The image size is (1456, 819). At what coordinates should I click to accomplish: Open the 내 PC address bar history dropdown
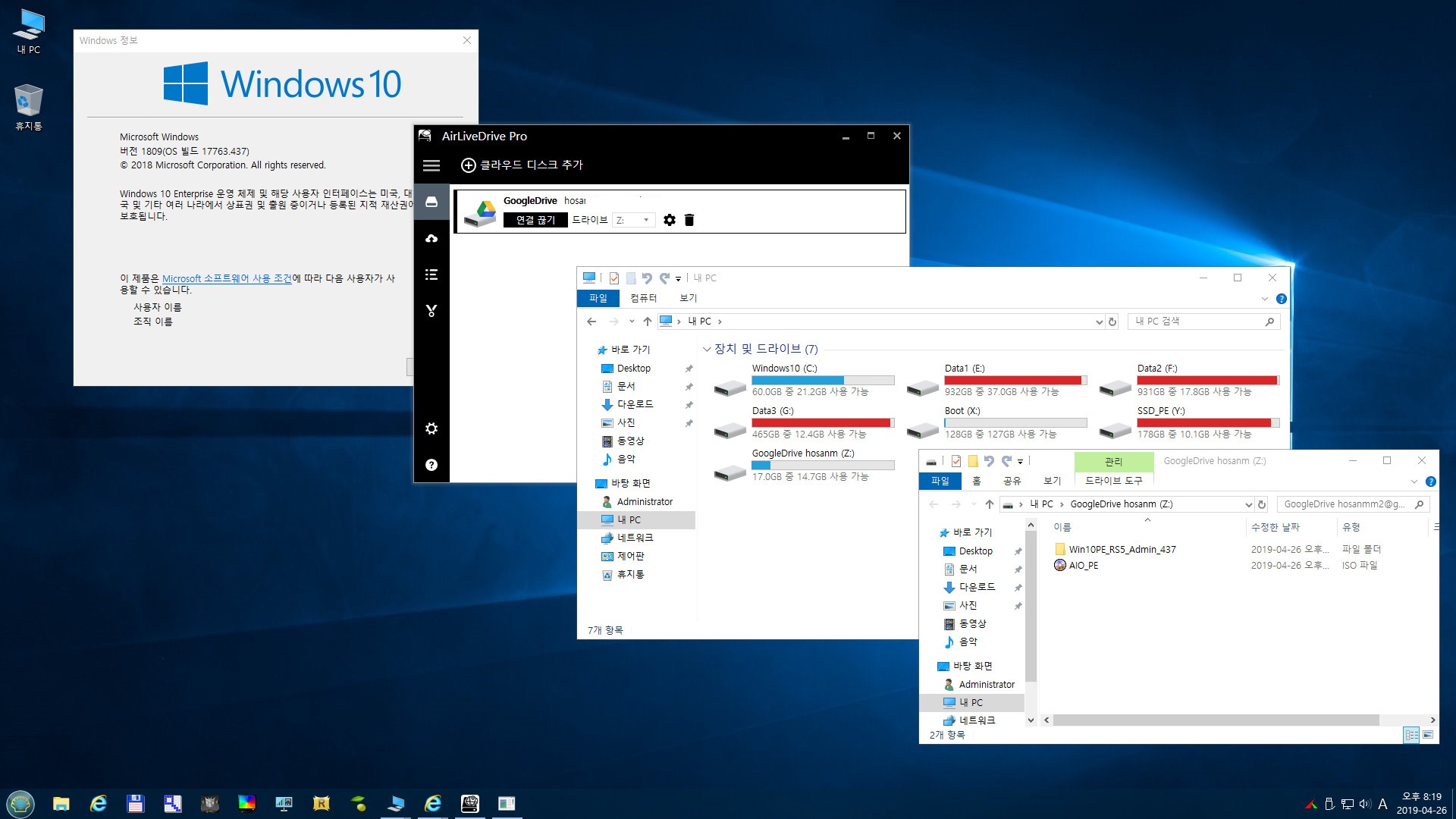[1099, 322]
